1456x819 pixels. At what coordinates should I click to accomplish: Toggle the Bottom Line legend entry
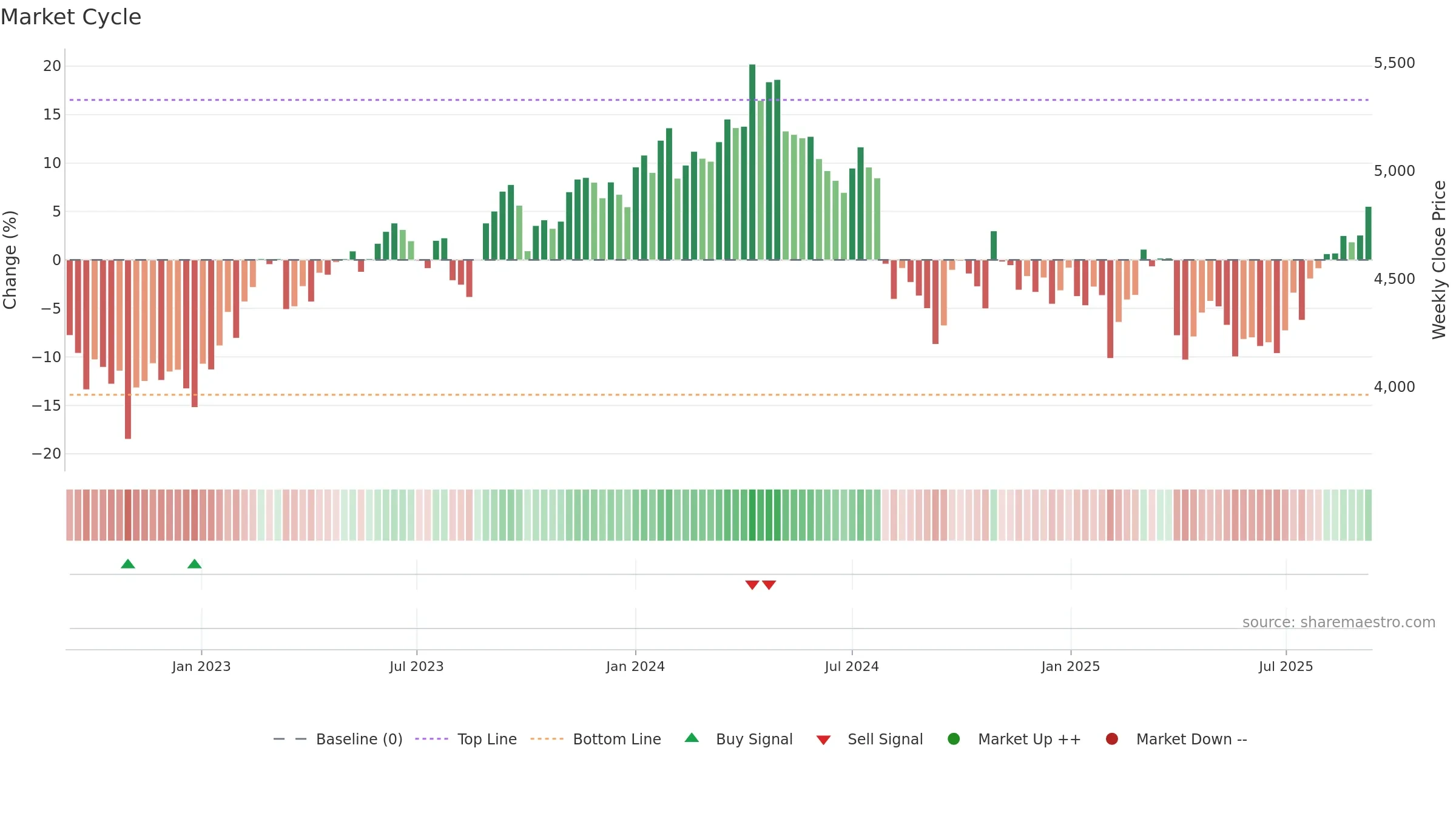[596, 739]
